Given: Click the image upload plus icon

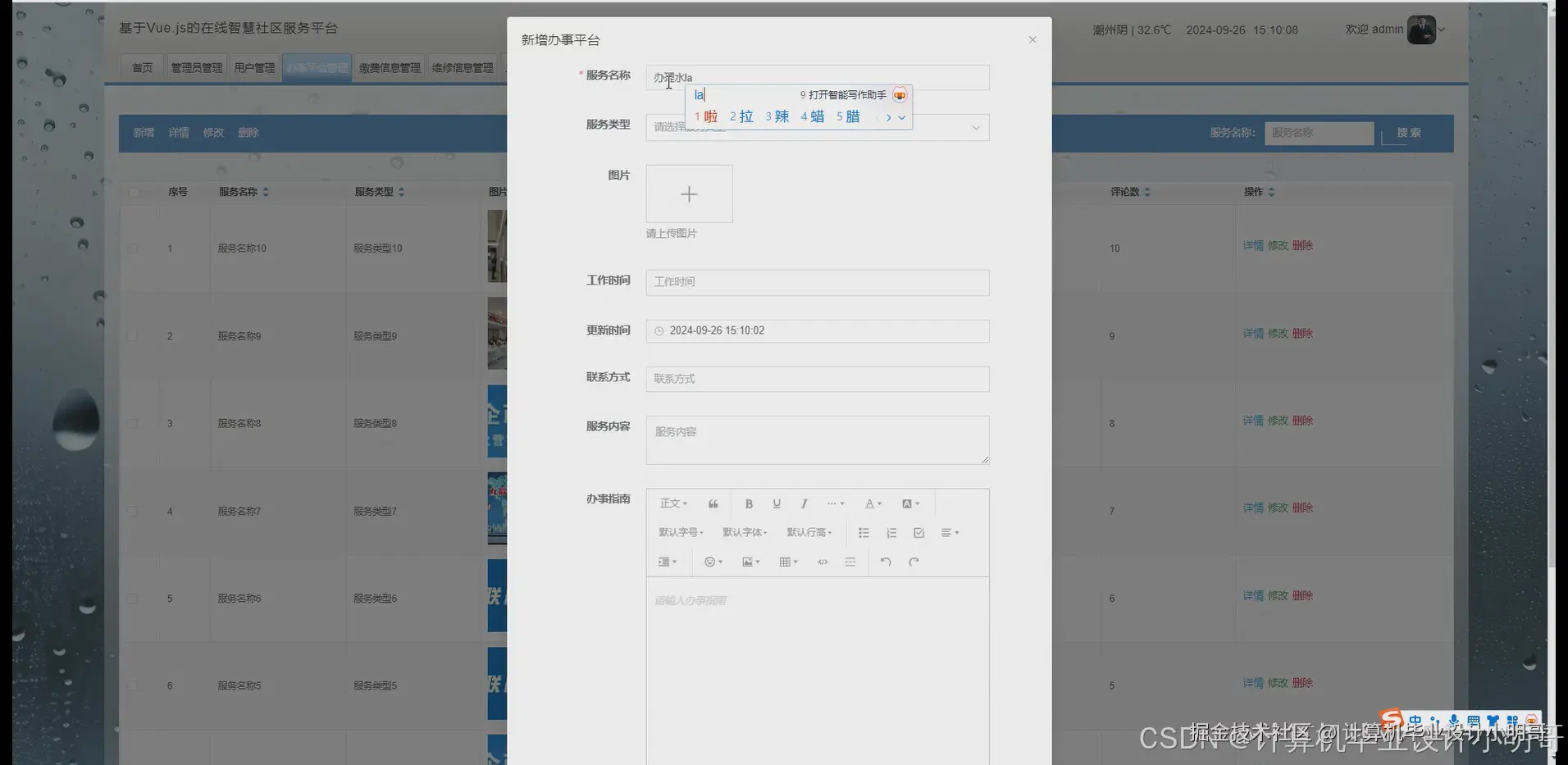Looking at the screenshot, I should click(x=689, y=194).
